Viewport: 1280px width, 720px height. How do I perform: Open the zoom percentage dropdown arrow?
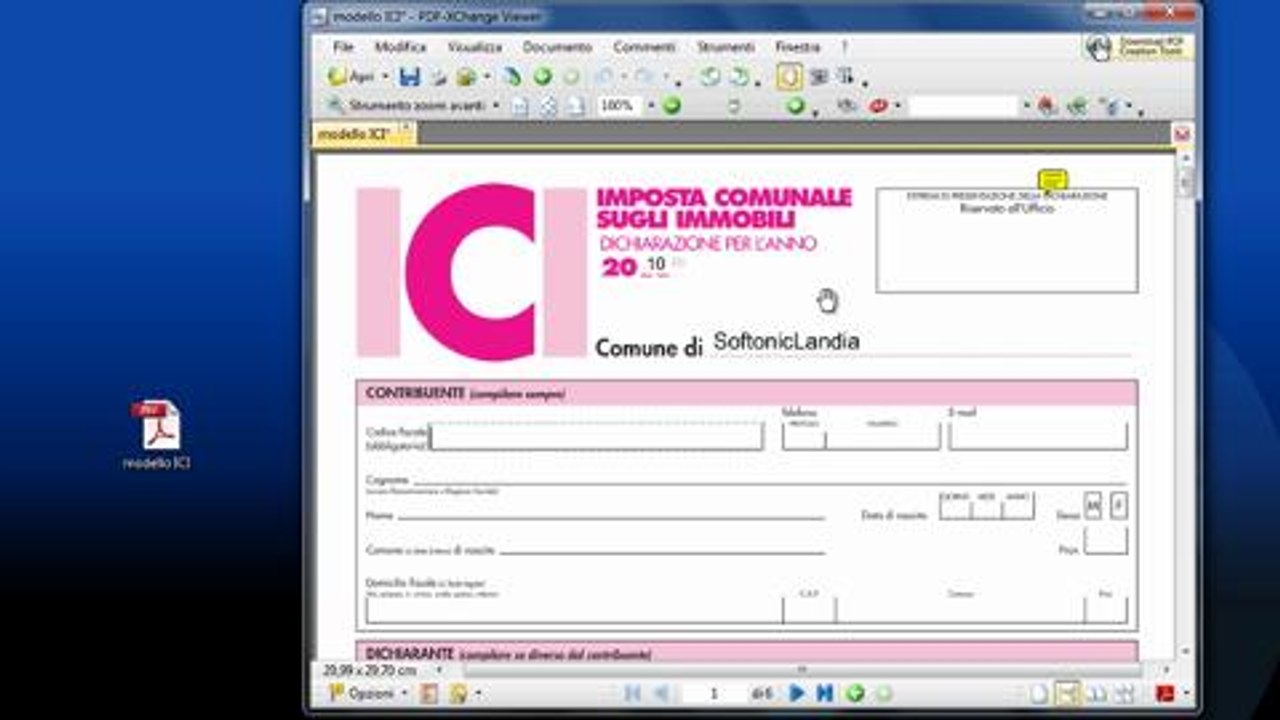(x=651, y=105)
